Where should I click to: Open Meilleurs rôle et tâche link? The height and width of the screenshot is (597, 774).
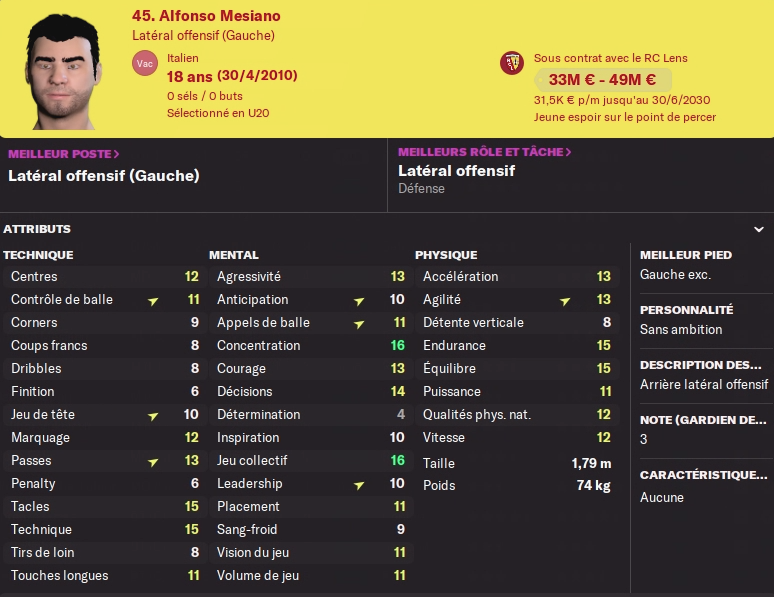485,152
